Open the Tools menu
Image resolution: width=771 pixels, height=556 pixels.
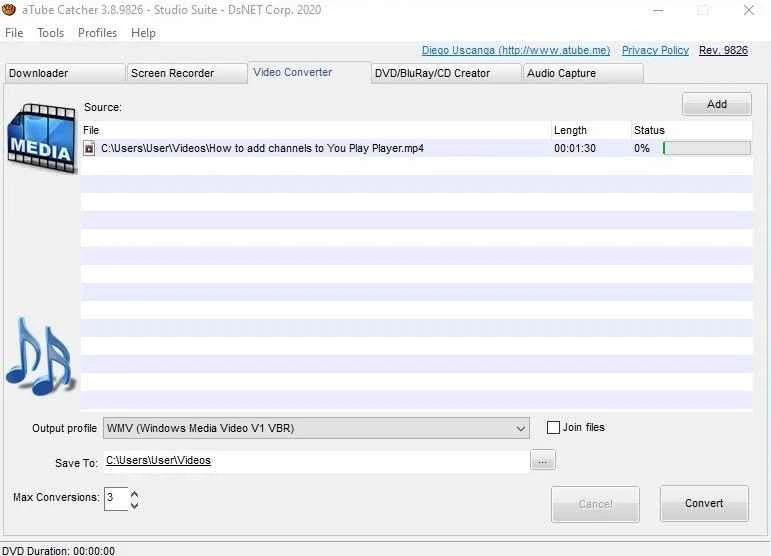[51, 33]
